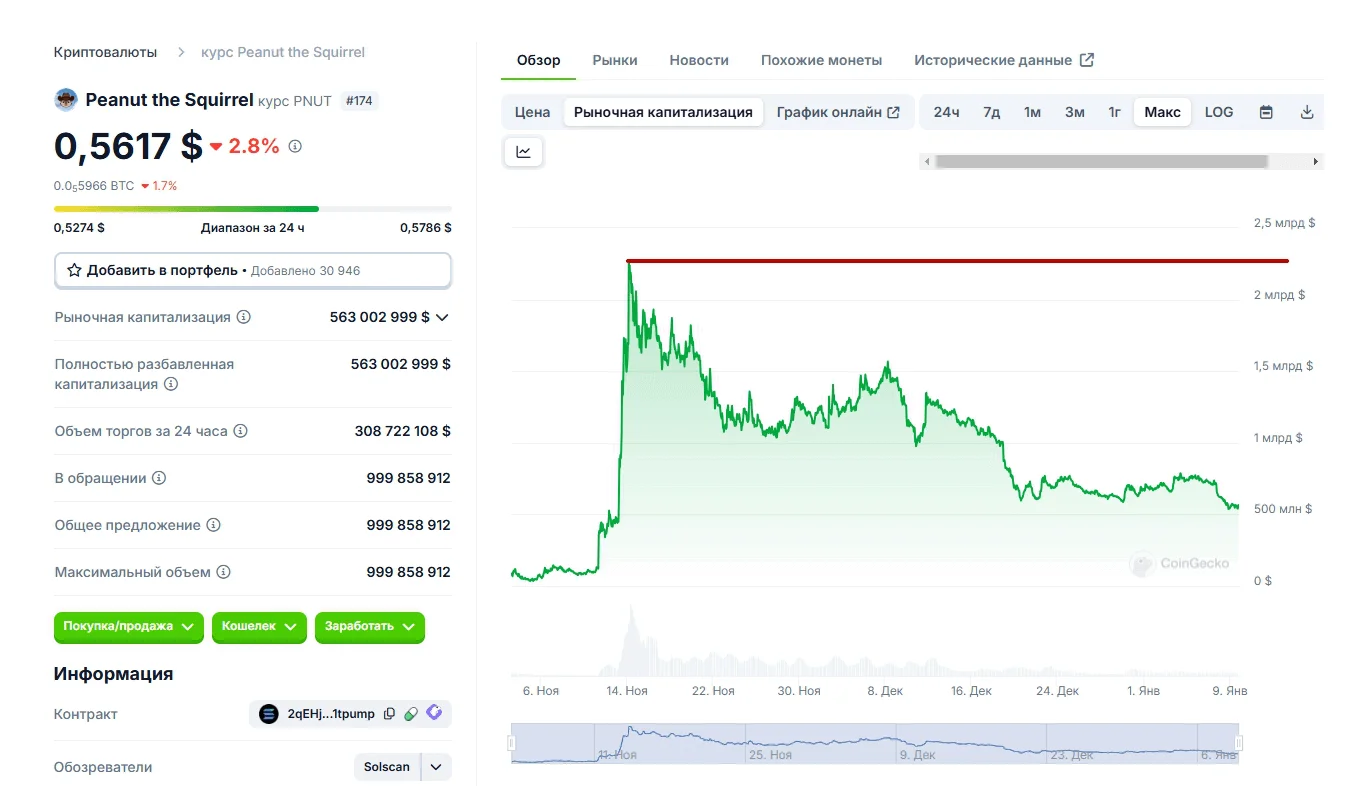Show info for Рыночная капитализация
The image size is (1362, 786).
click(244, 317)
